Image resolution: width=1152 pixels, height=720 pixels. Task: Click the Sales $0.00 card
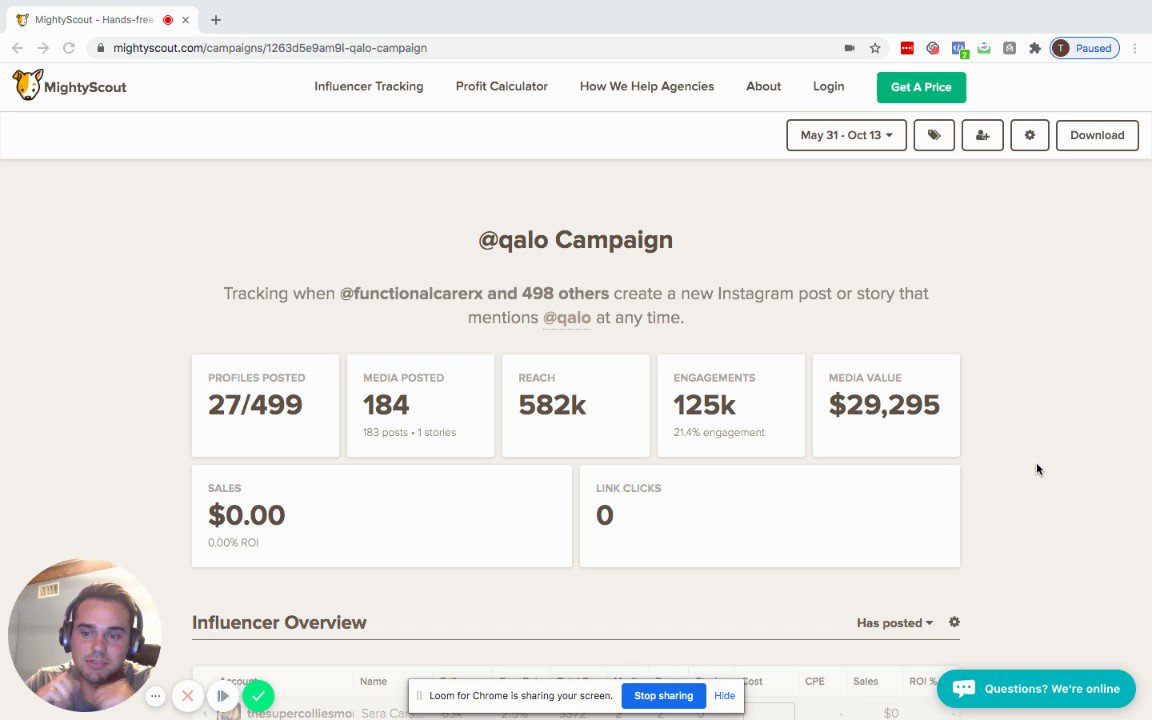pos(381,516)
